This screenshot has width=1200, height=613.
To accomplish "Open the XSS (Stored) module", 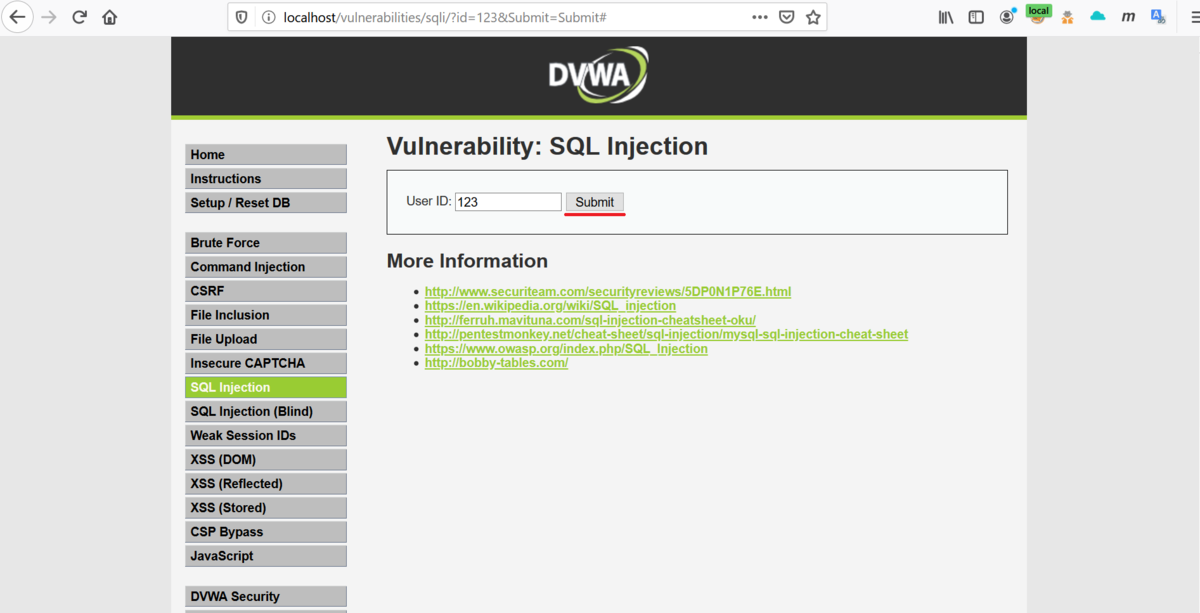I will coord(266,507).
